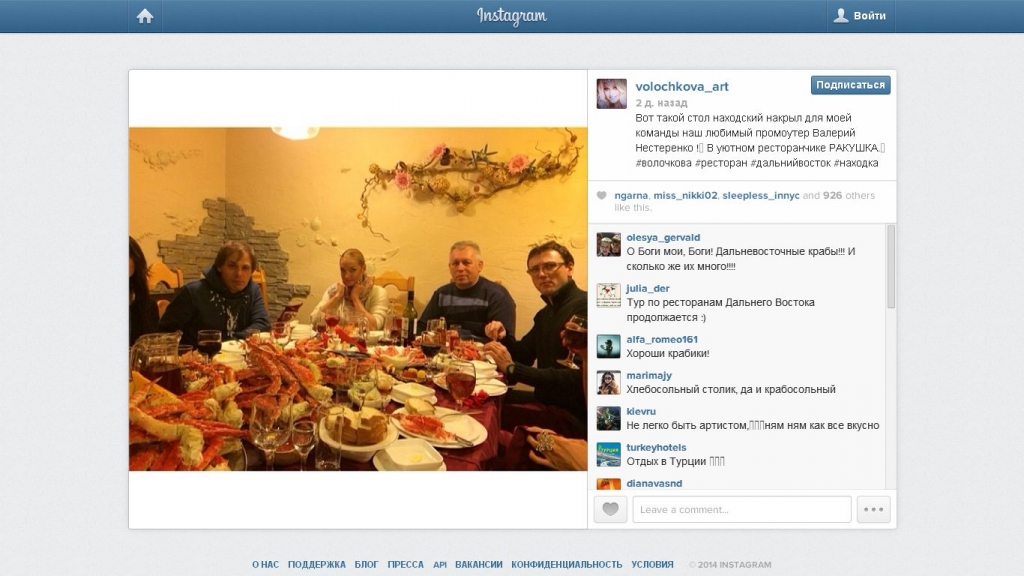Open turkeyhotels commenter avatar

coord(608,455)
